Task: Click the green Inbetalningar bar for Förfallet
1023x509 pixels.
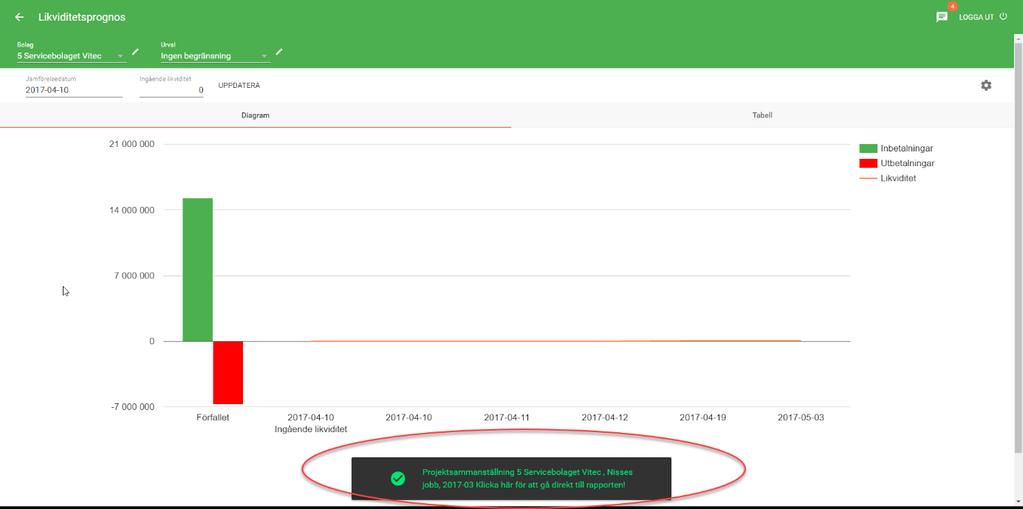Action: coord(197,270)
